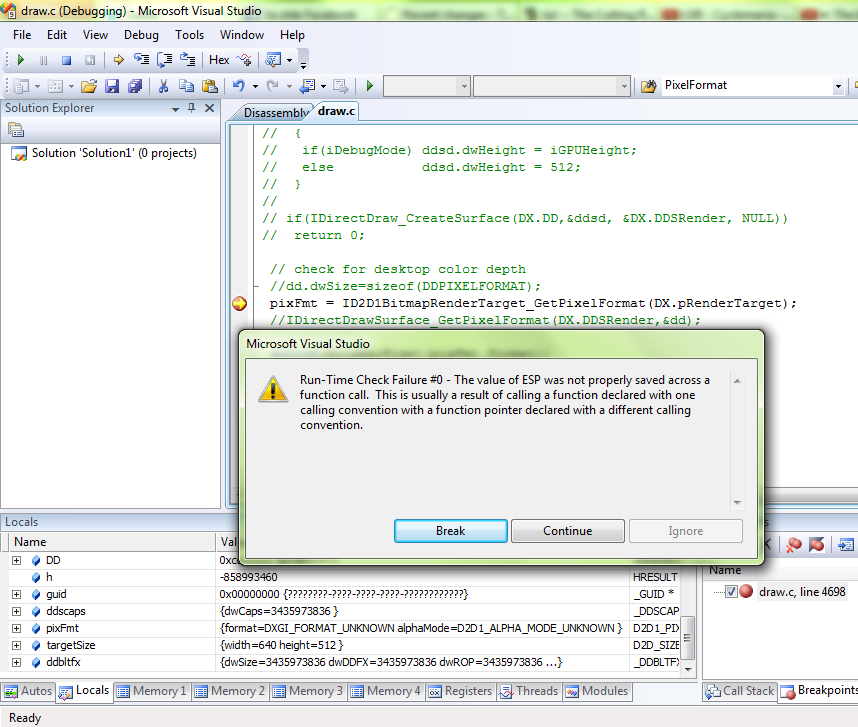Screen dimensions: 858x727
Task: Uncheck the draw.c line 4698 breakpoint
Action: (x=731, y=591)
